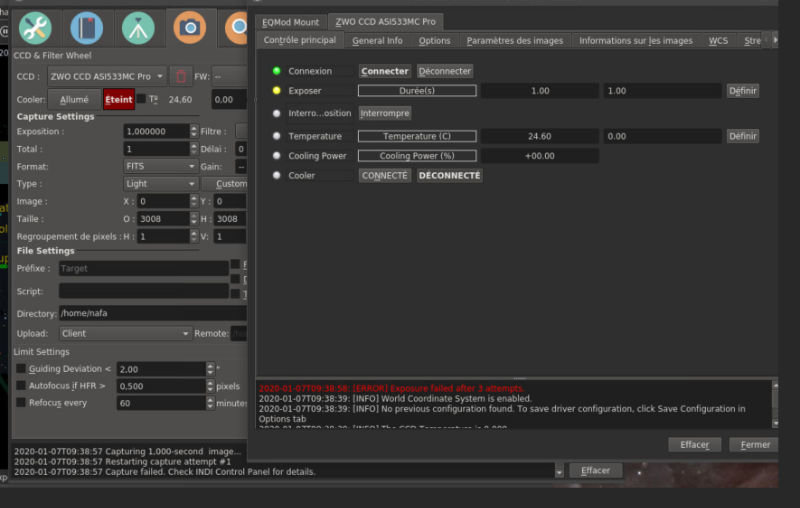Toggle the temperature checkbox beside Eteint

tap(142, 98)
